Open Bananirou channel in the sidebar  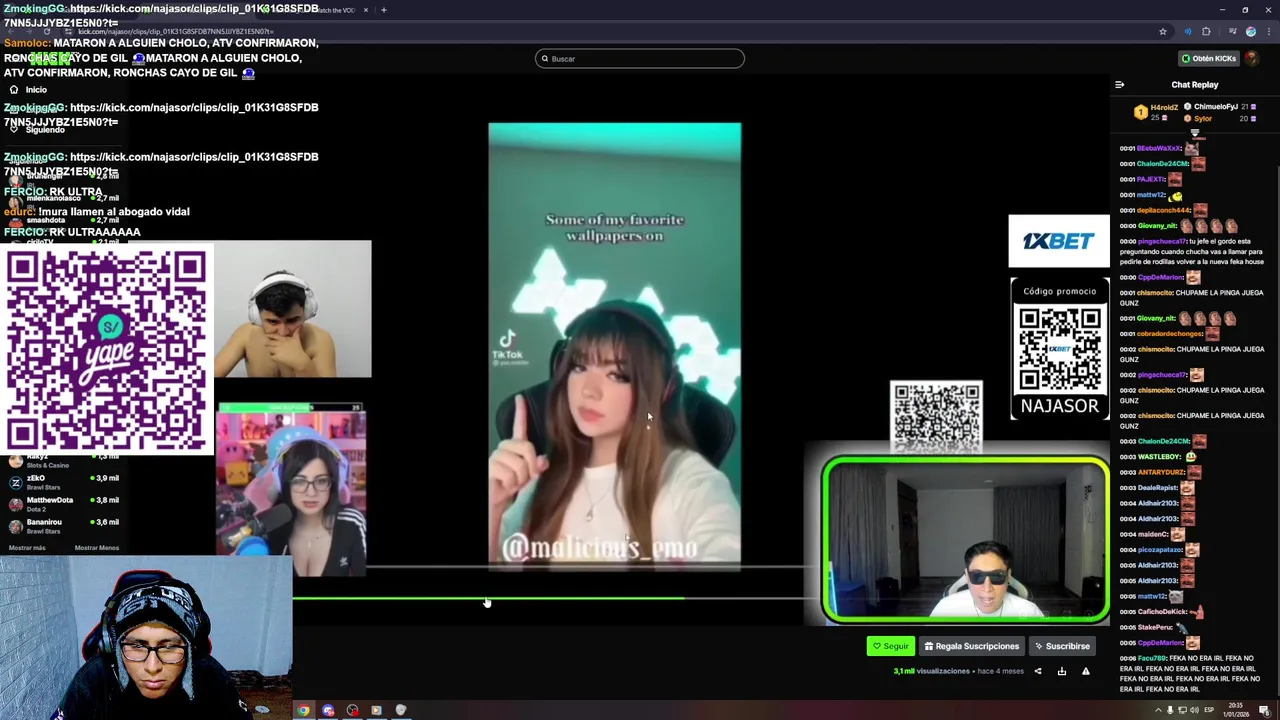click(65, 526)
